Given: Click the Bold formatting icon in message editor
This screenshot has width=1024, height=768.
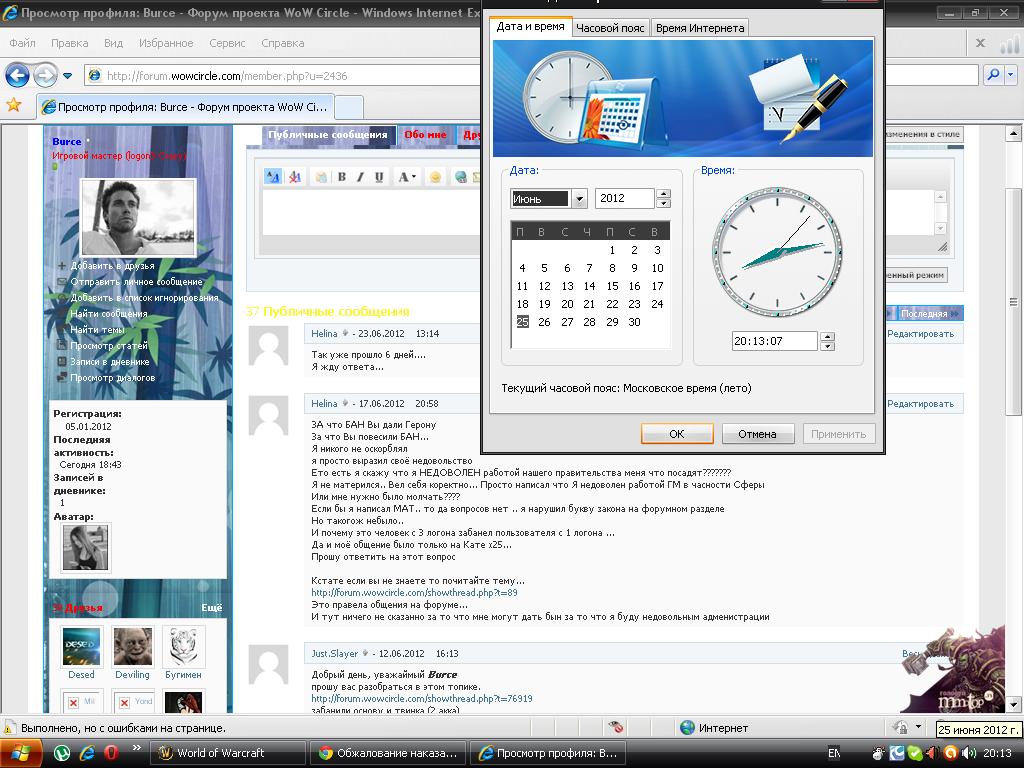Looking at the screenshot, I should click(x=341, y=177).
